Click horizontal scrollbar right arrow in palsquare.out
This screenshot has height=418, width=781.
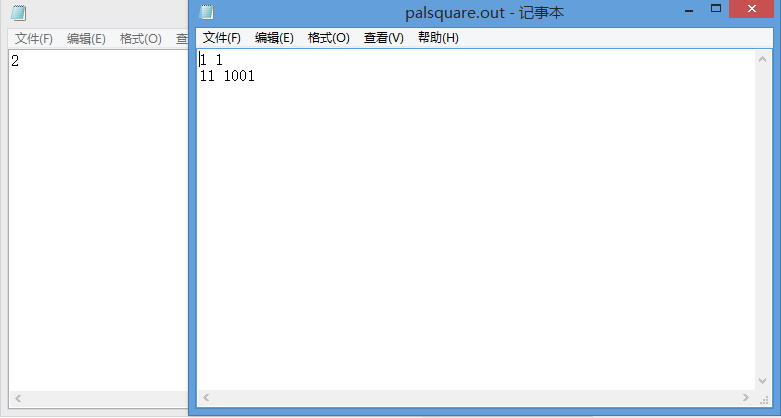[x=746, y=398]
